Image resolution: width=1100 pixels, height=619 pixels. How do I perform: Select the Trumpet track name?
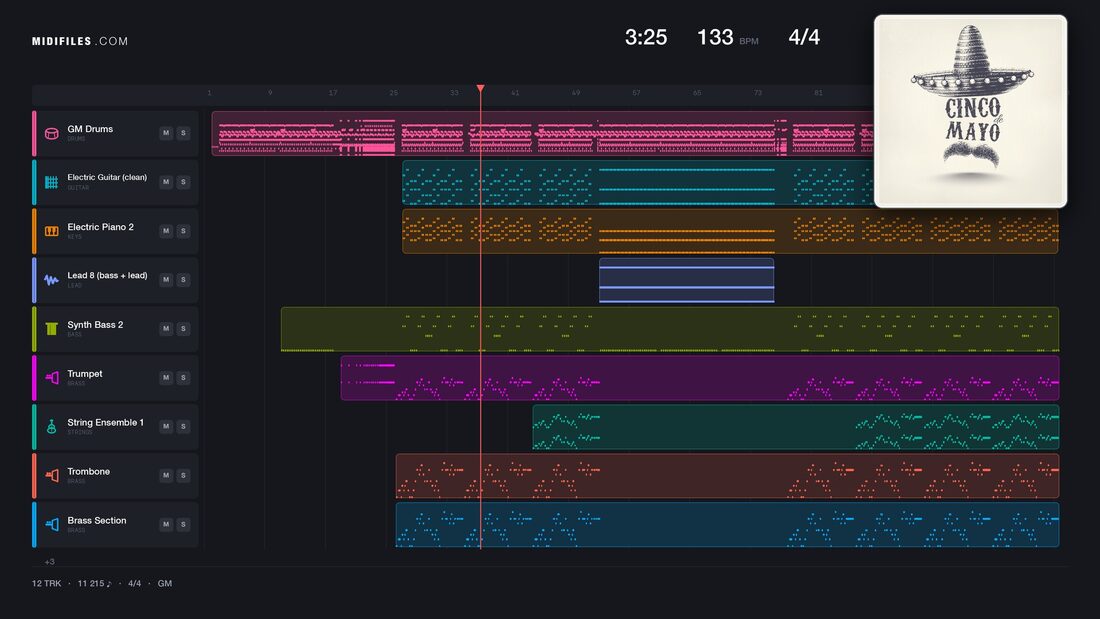[85, 374]
